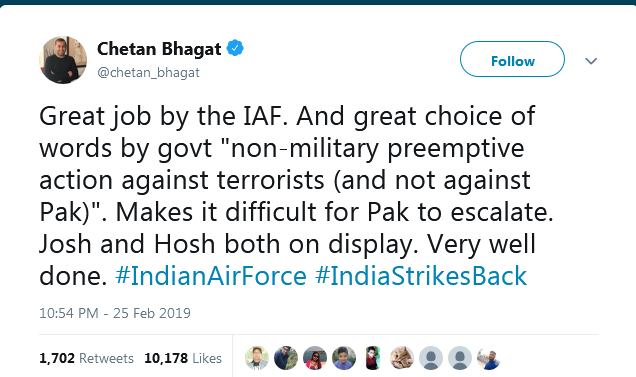The image size is (636, 377).
Task: Click the blue verified badge icon
Action: [235, 48]
